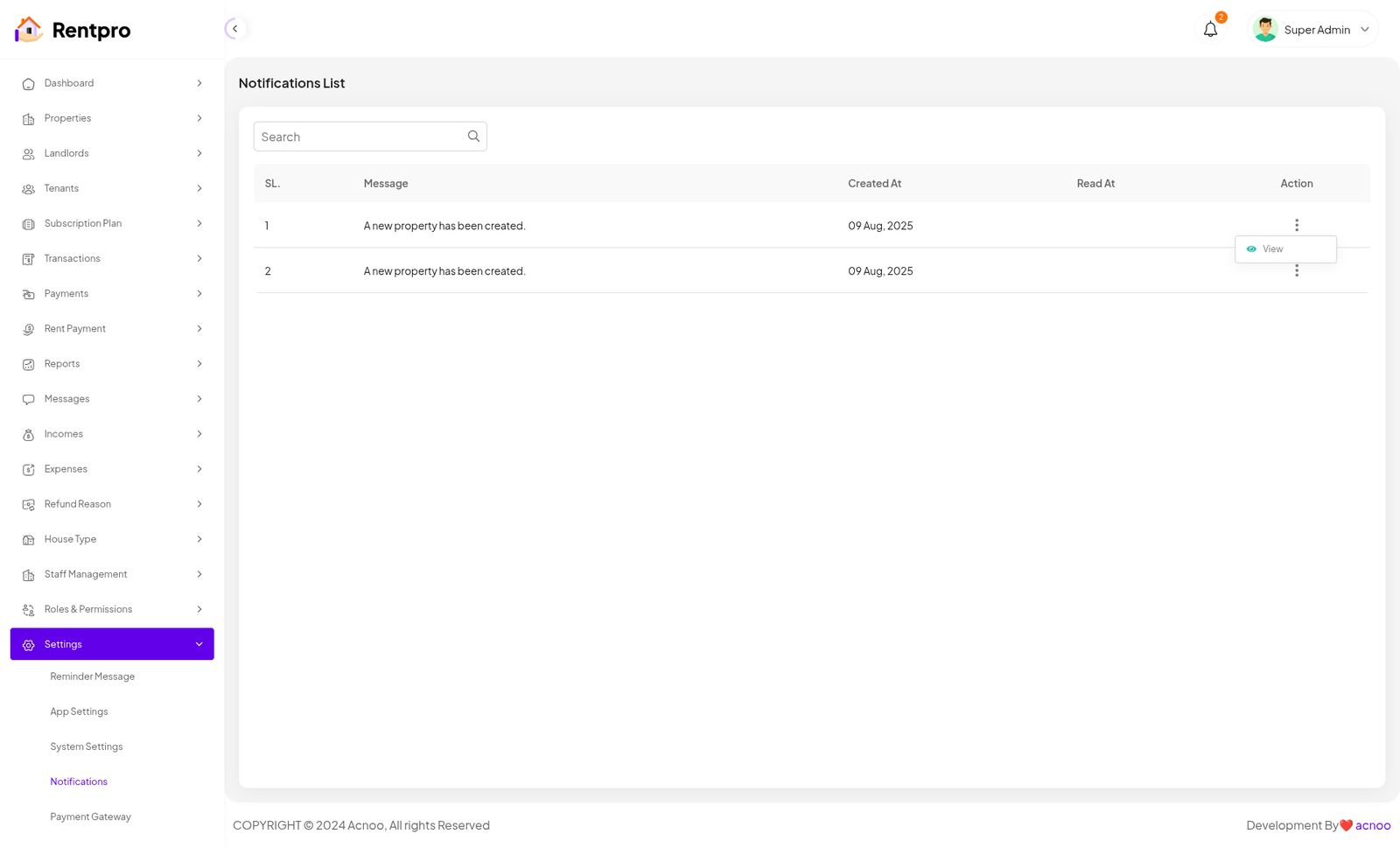Click the notification bell icon
Image resolution: width=1400 pixels, height=848 pixels.
point(1210,30)
